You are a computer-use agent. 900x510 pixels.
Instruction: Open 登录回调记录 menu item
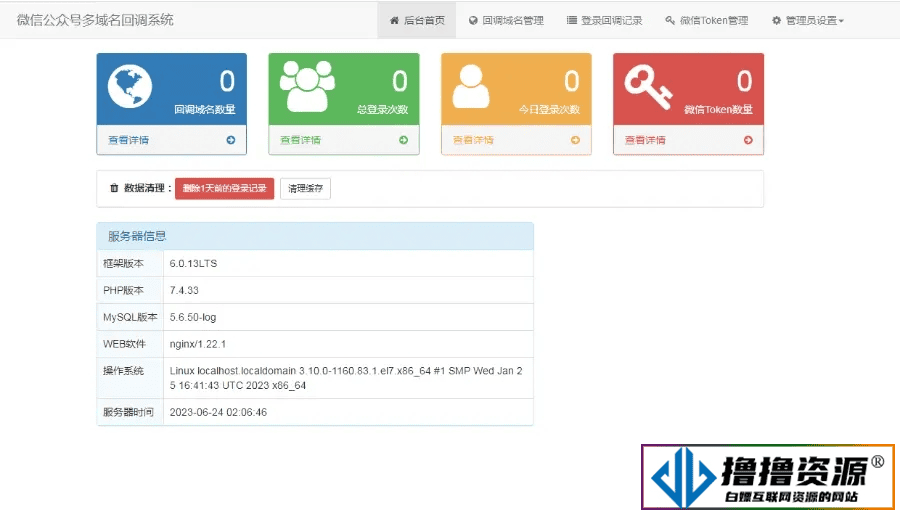pyautogui.click(x=604, y=20)
